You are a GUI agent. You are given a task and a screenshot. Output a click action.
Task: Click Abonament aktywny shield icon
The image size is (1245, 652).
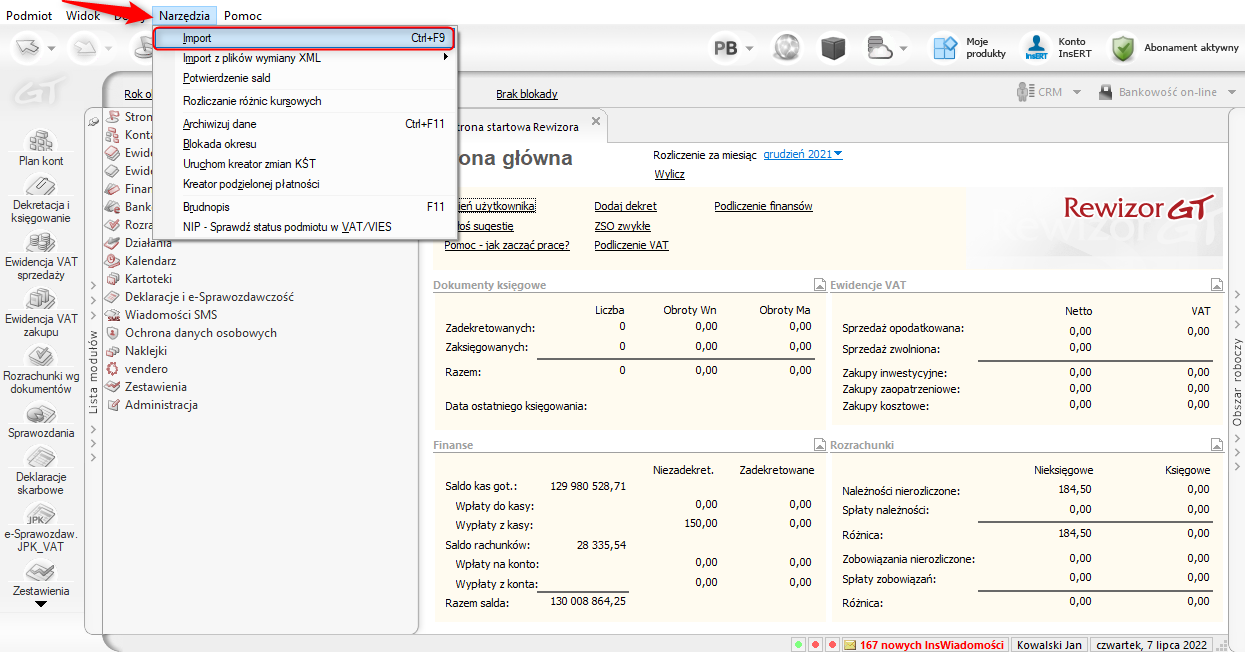pyautogui.click(x=1124, y=47)
